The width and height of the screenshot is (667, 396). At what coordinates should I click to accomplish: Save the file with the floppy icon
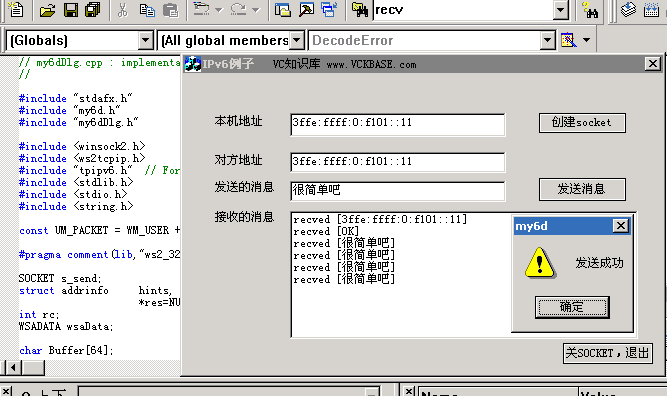[71, 9]
